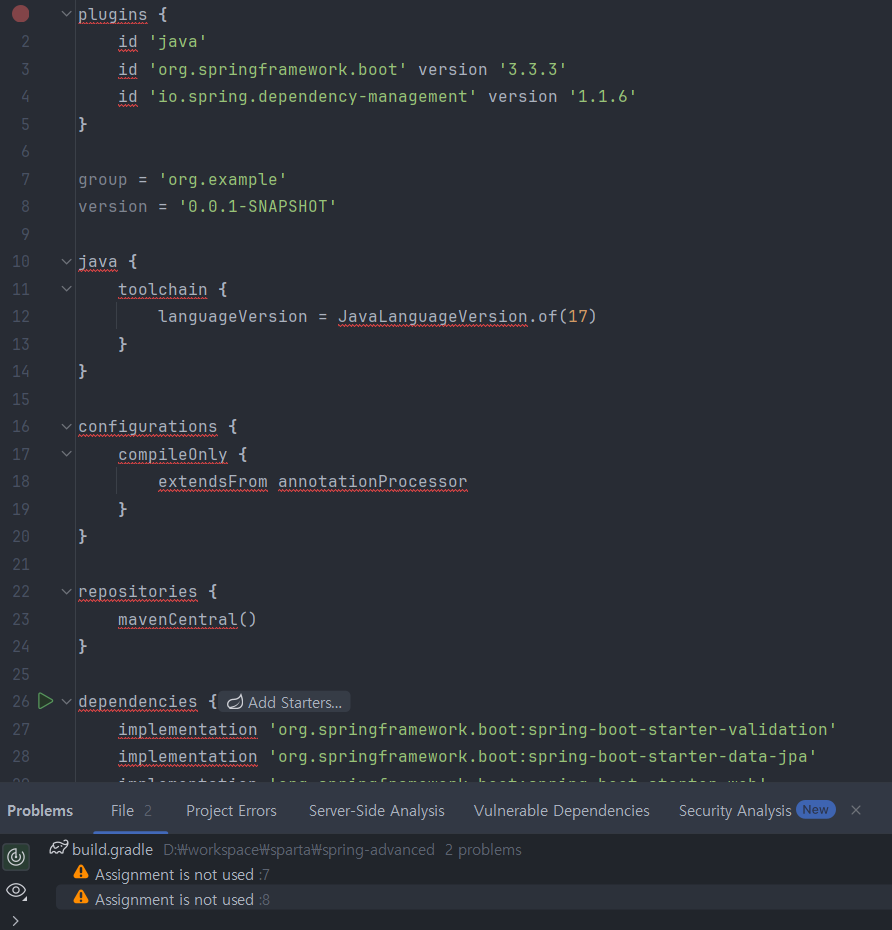Click 'org.example' string on line 7
Image resolution: width=892 pixels, height=930 pixels.
222,179
